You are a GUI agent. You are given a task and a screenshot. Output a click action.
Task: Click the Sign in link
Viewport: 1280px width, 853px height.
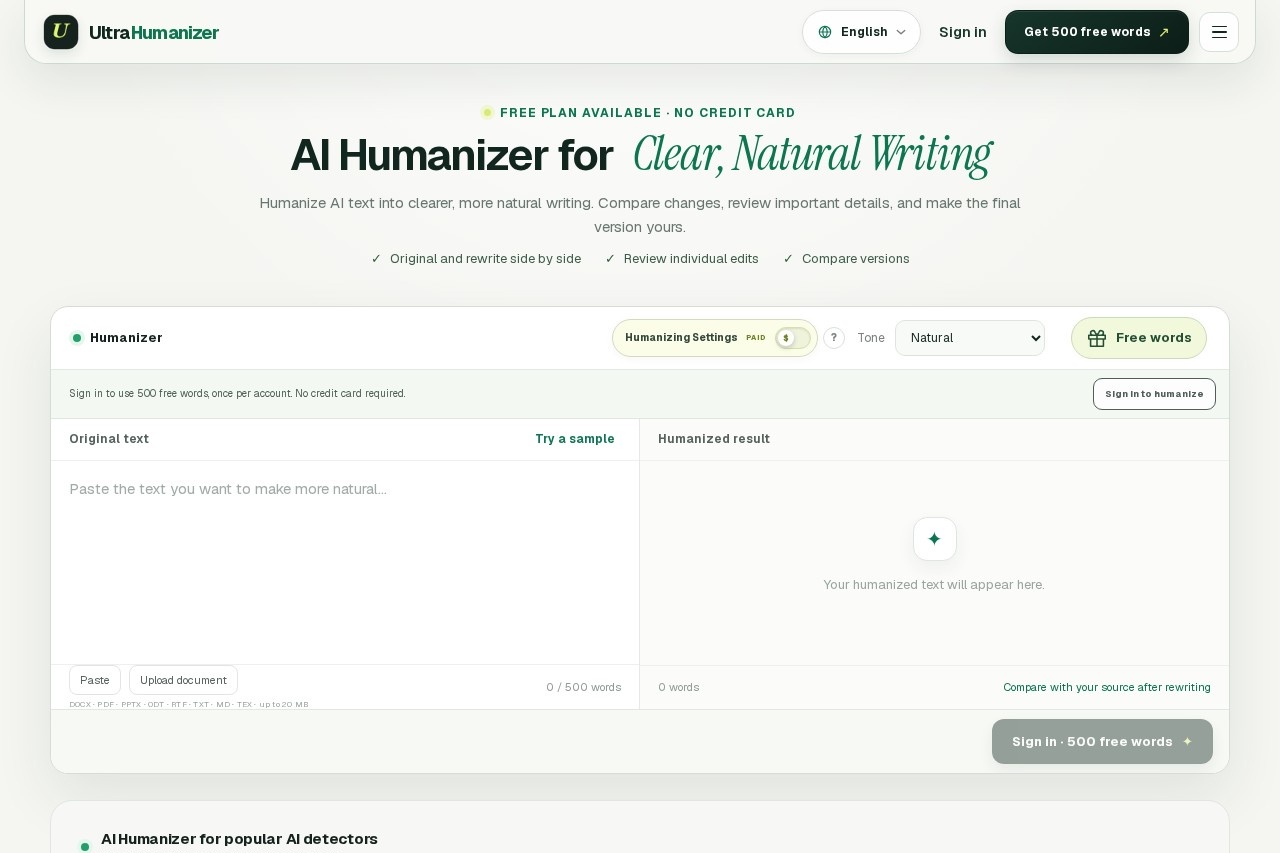(963, 32)
